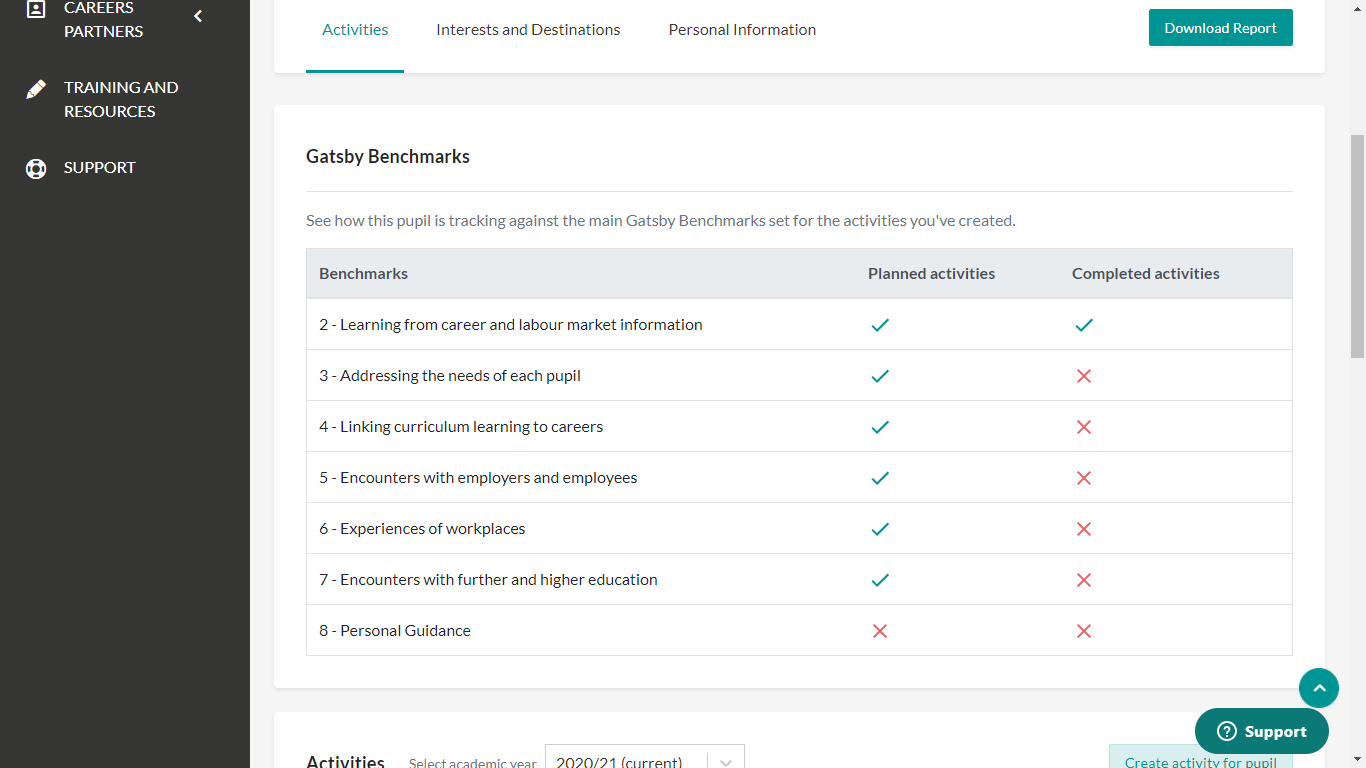This screenshot has width=1366, height=768.
Task: Click the academic year dropdown arrow
Action: click(x=726, y=761)
